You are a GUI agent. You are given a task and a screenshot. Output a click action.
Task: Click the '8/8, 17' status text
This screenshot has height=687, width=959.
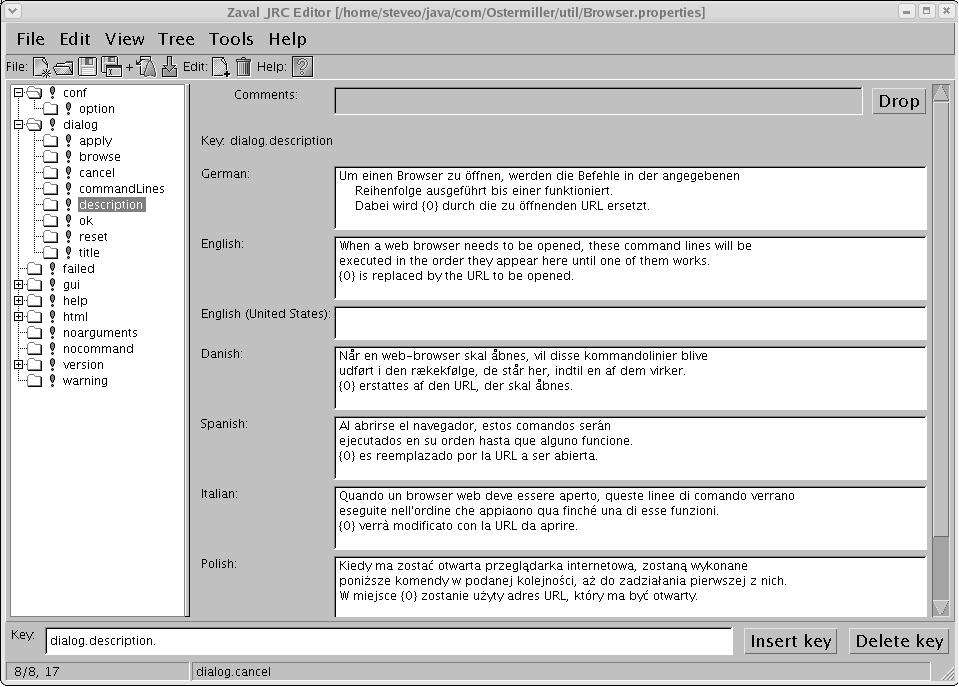(37, 672)
